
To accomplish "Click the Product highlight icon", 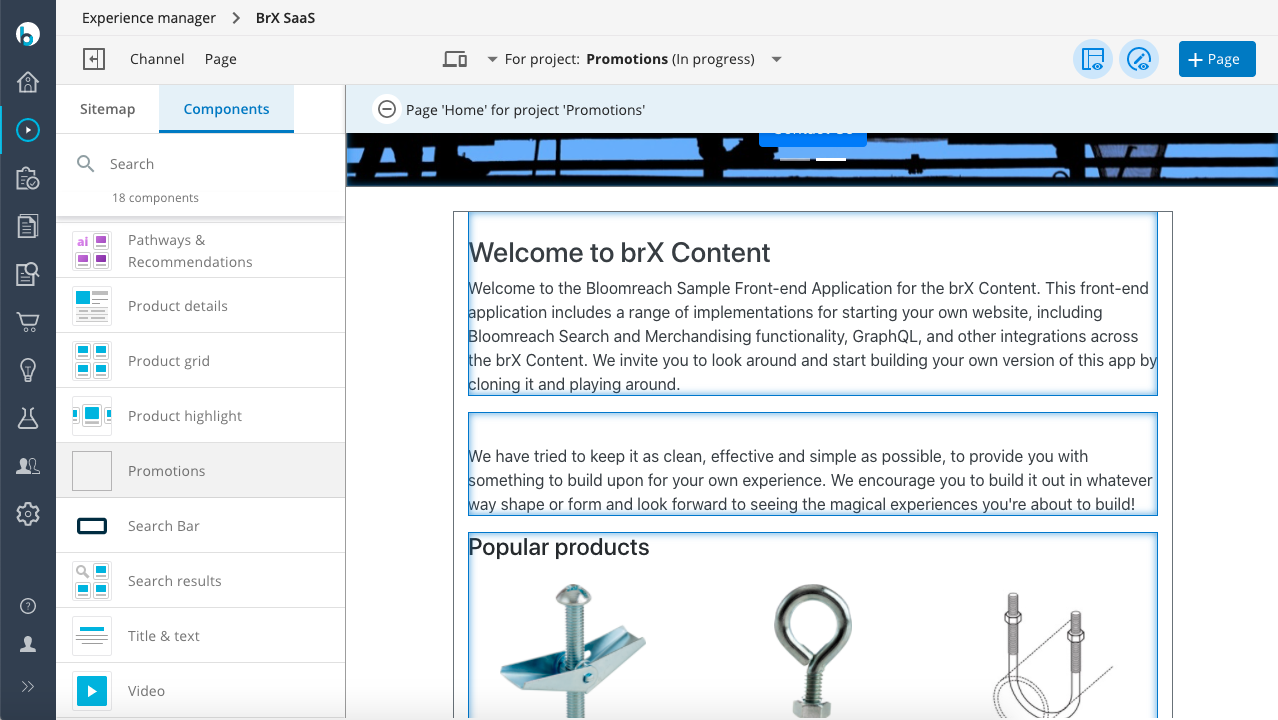I will pos(92,416).
